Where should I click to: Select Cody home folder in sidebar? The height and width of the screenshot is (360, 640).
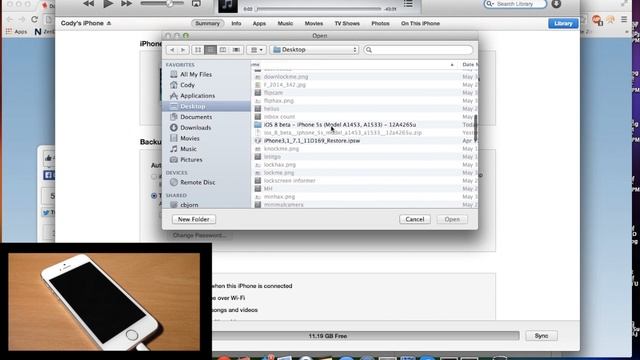pyautogui.click(x=187, y=85)
